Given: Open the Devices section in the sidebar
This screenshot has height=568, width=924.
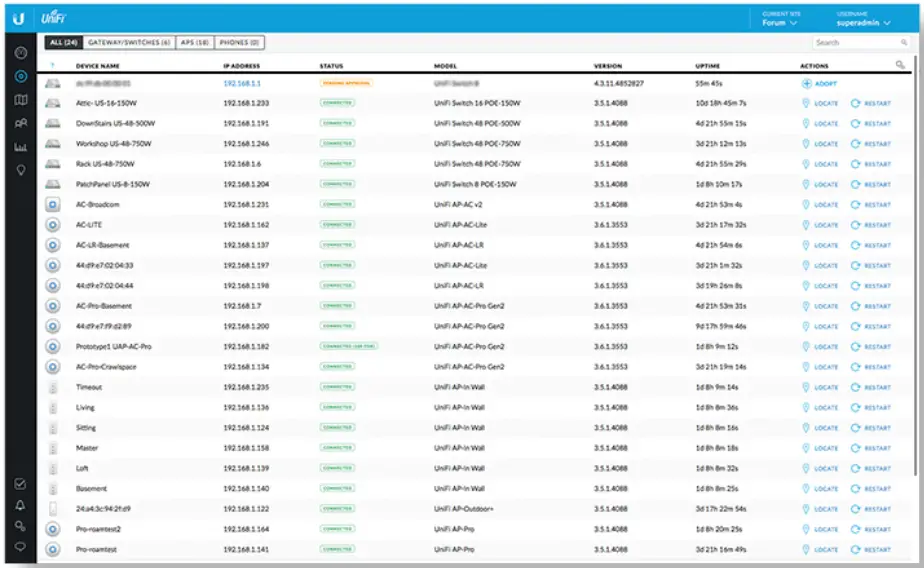Looking at the screenshot, I should [x=21, y=76].
